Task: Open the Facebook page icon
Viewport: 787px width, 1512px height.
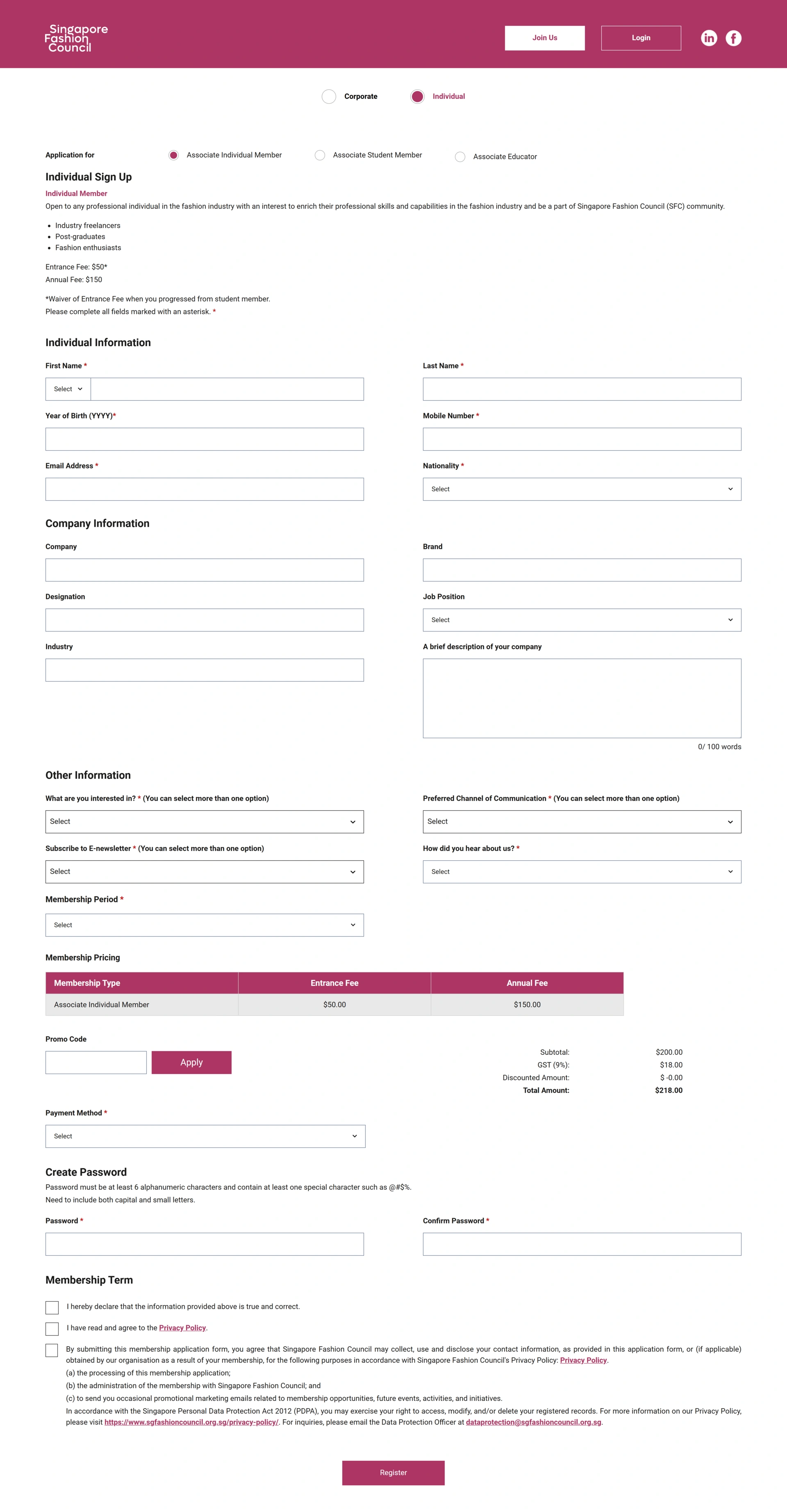Action: [x=733, y=38]
